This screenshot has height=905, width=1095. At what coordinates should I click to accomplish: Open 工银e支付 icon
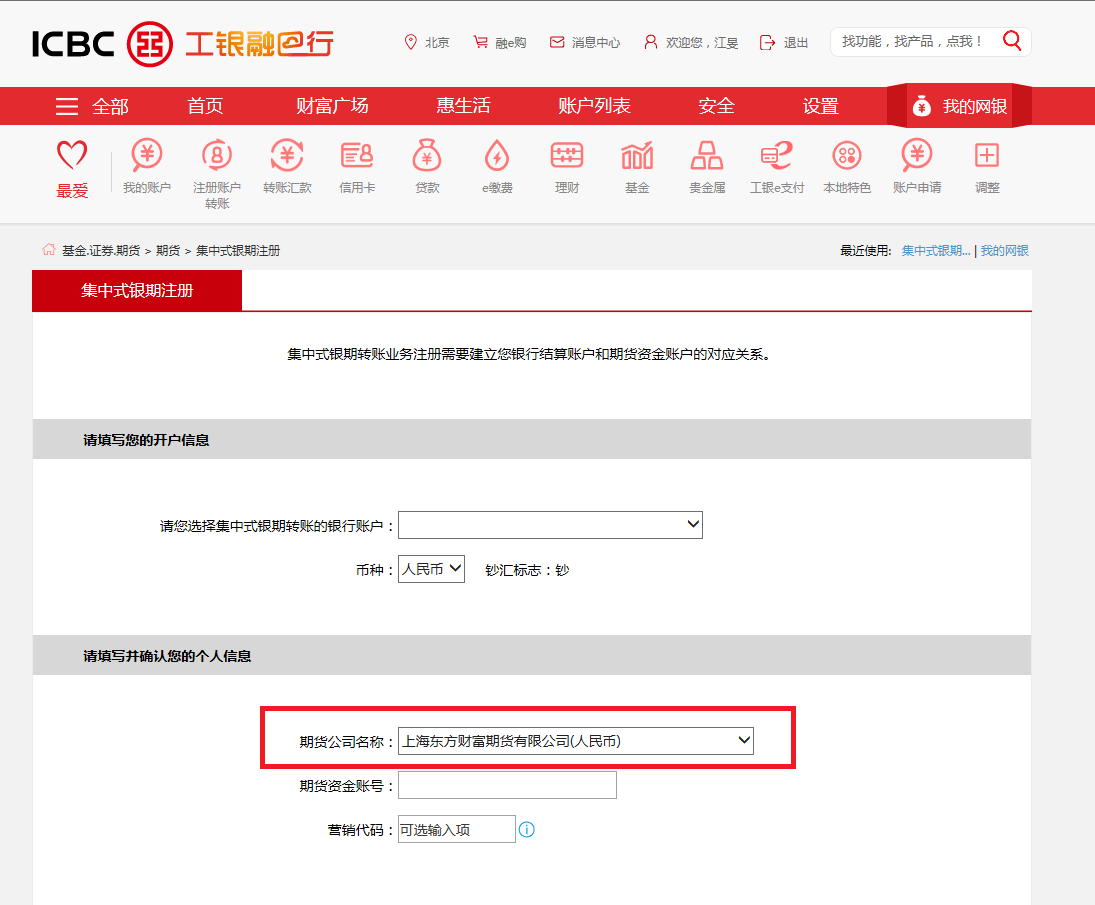[777, 154]
